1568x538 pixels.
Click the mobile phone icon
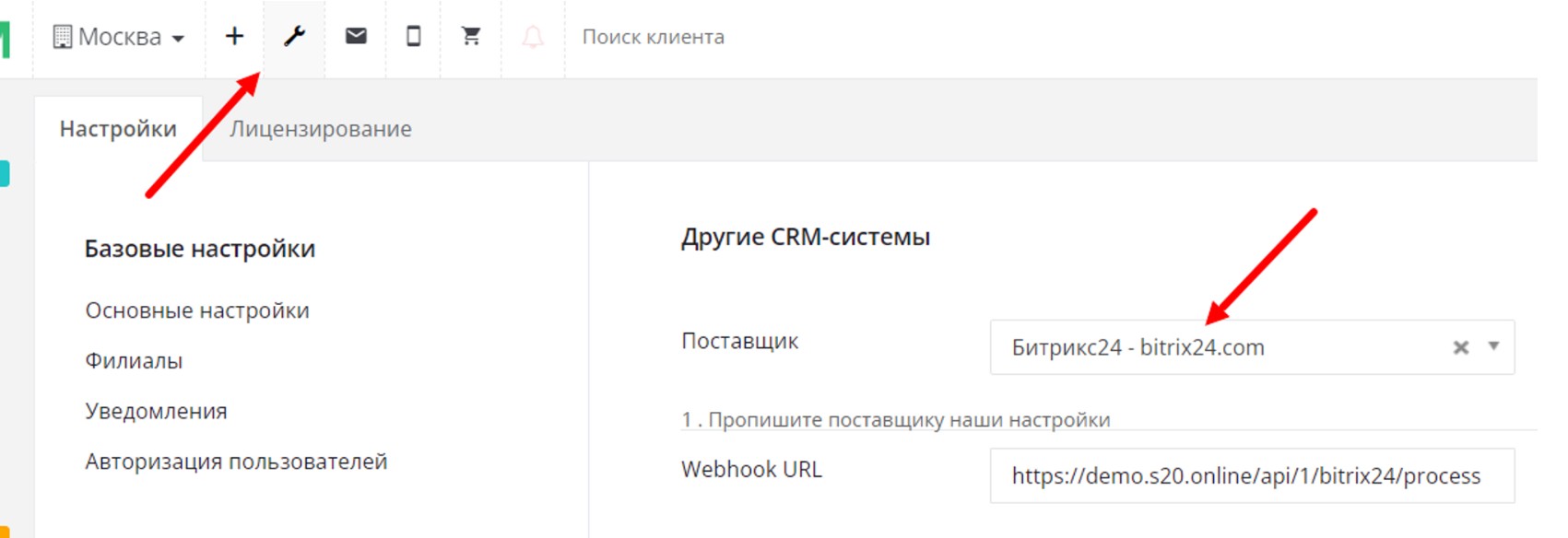[414, 36]
